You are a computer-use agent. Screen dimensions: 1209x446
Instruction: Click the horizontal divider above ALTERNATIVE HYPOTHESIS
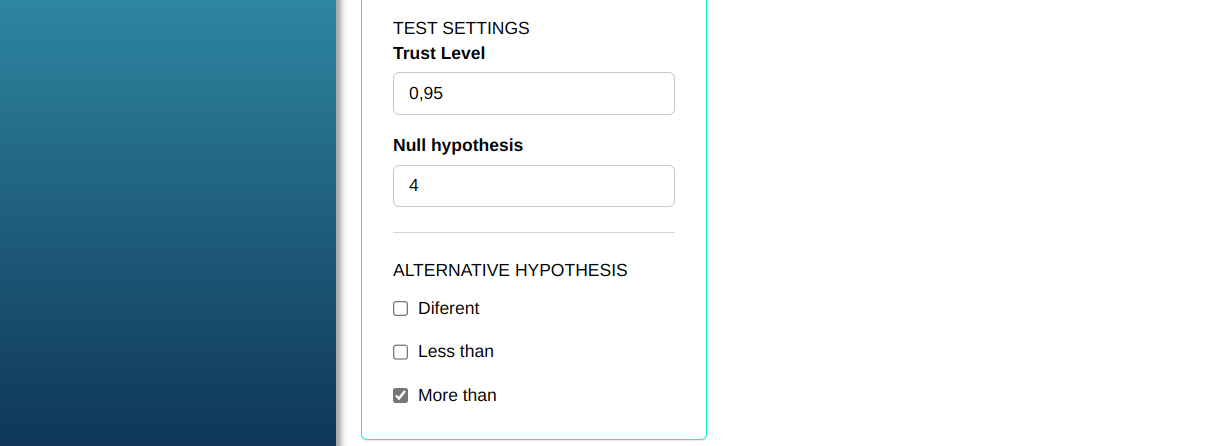534,232
